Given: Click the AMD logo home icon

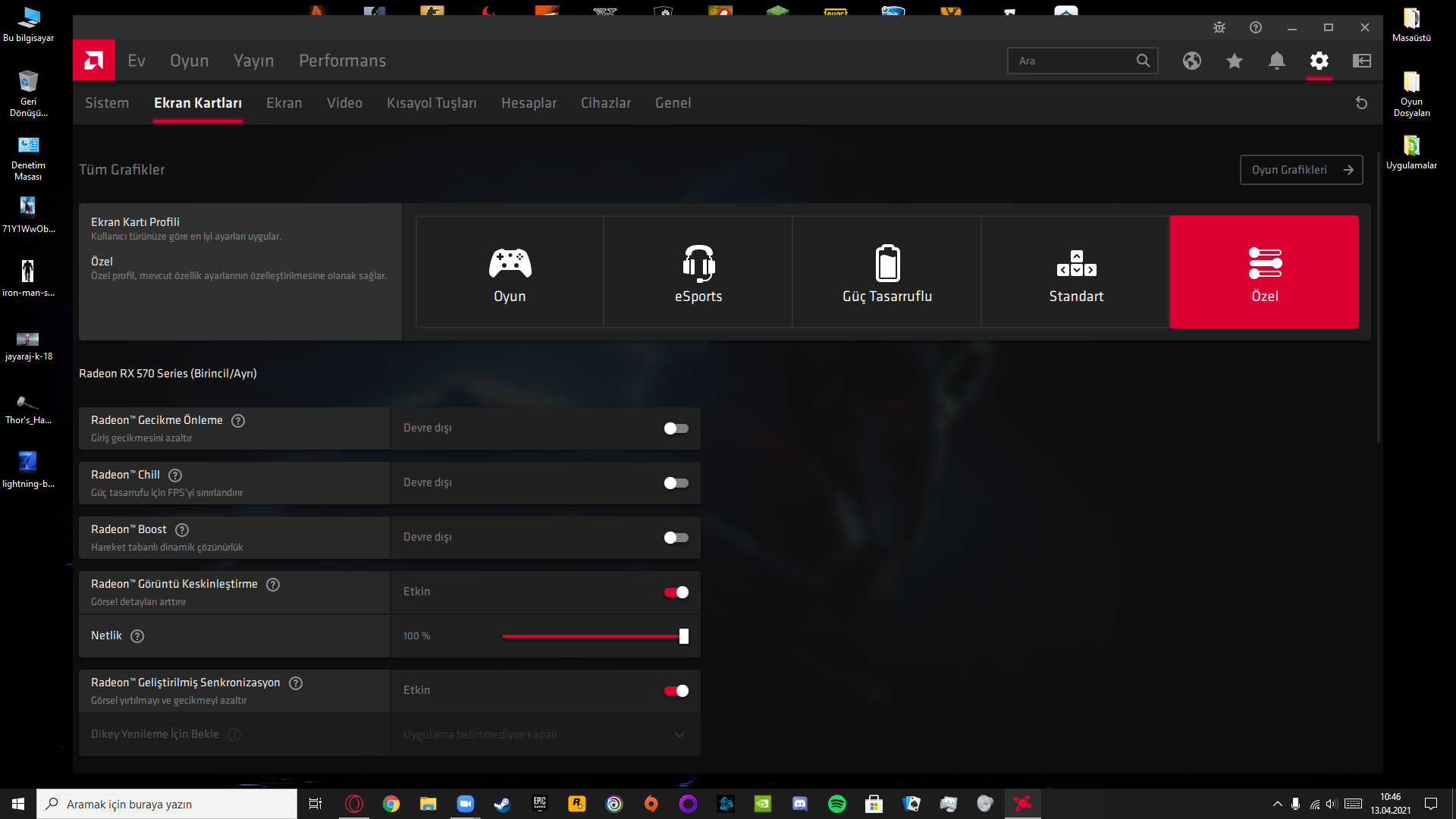Looking at the screenshot, I should tap(94, 60).
